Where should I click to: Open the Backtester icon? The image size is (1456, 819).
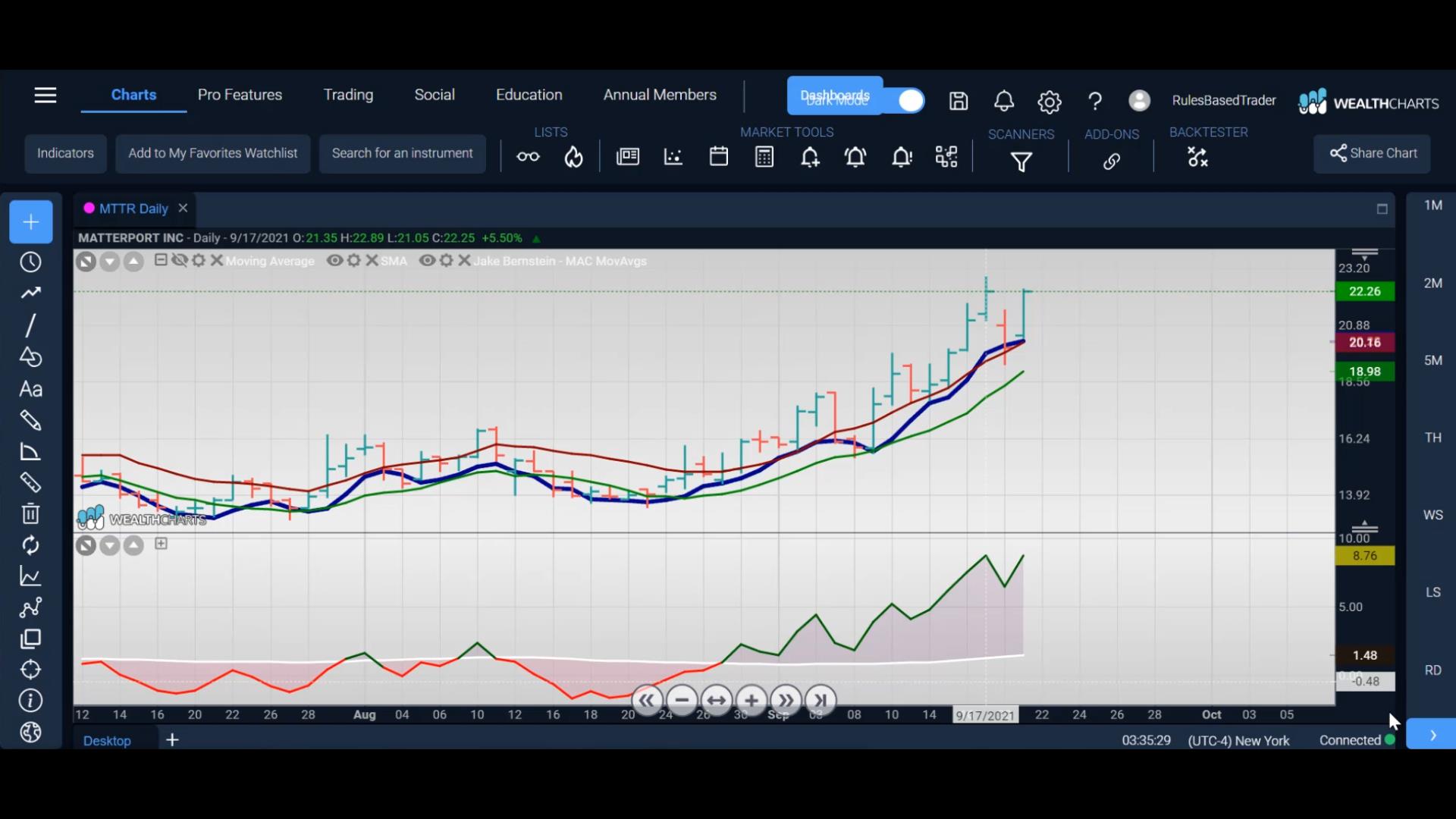point(1197,157)
